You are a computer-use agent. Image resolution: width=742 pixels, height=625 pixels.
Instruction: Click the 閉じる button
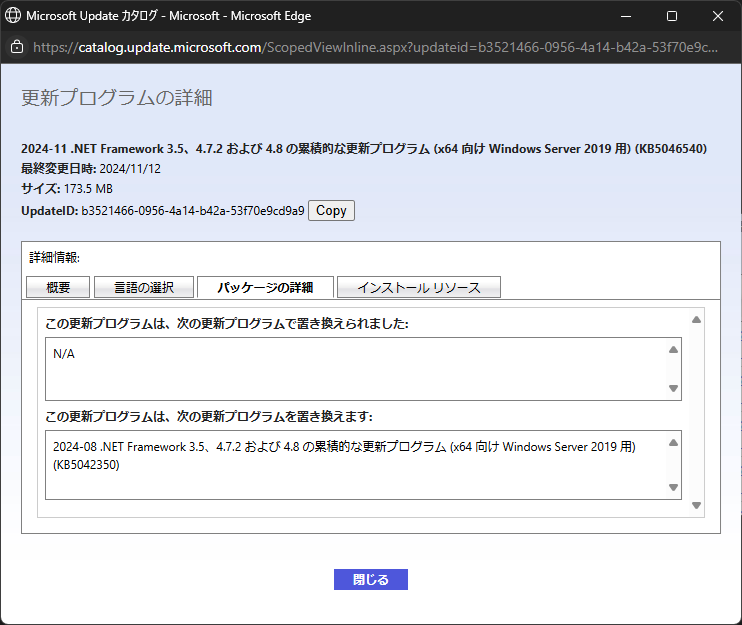point(371,580)
